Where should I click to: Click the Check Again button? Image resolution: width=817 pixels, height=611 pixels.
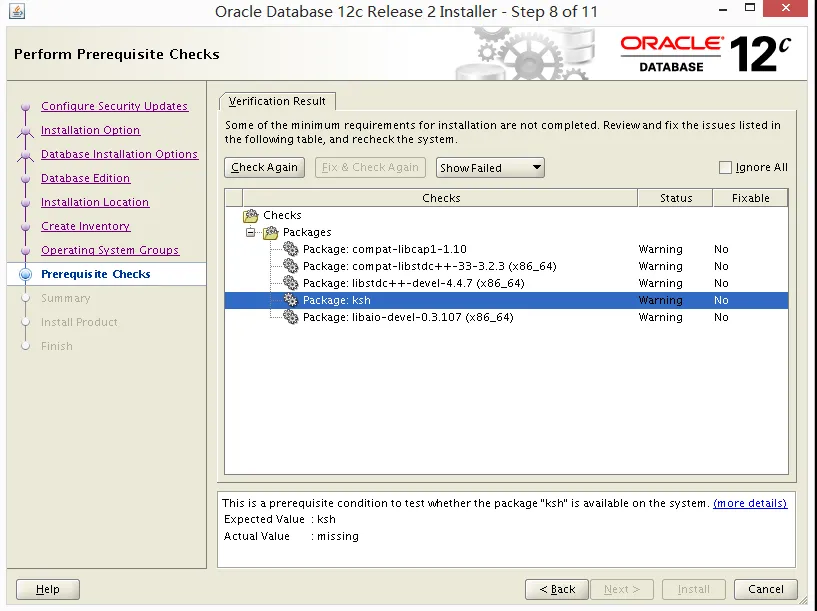click(x=264, y=167)
